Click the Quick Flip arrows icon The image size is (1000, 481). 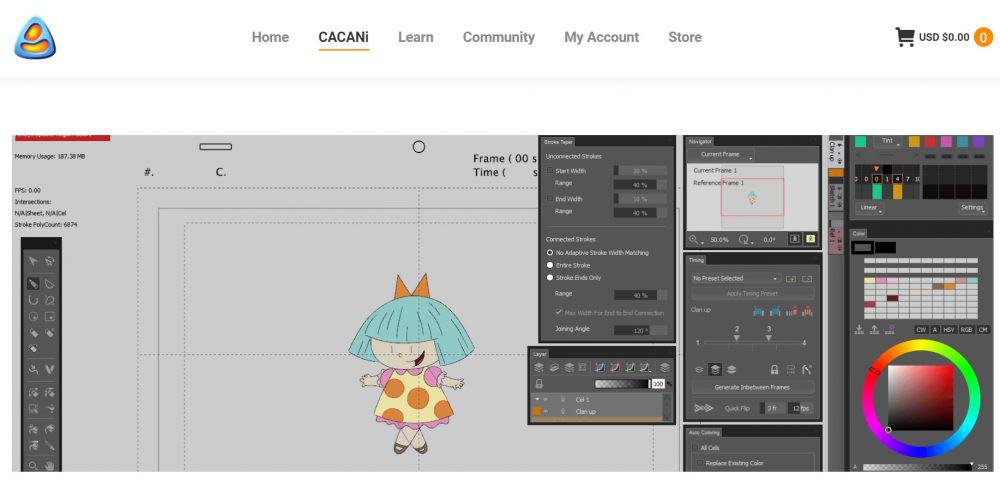click(703, 408)
